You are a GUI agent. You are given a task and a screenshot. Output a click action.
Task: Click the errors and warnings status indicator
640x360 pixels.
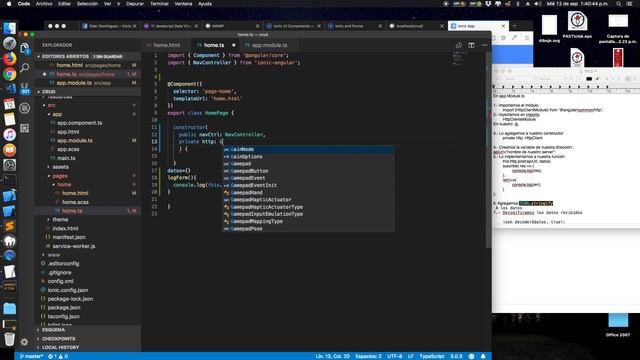58,356
